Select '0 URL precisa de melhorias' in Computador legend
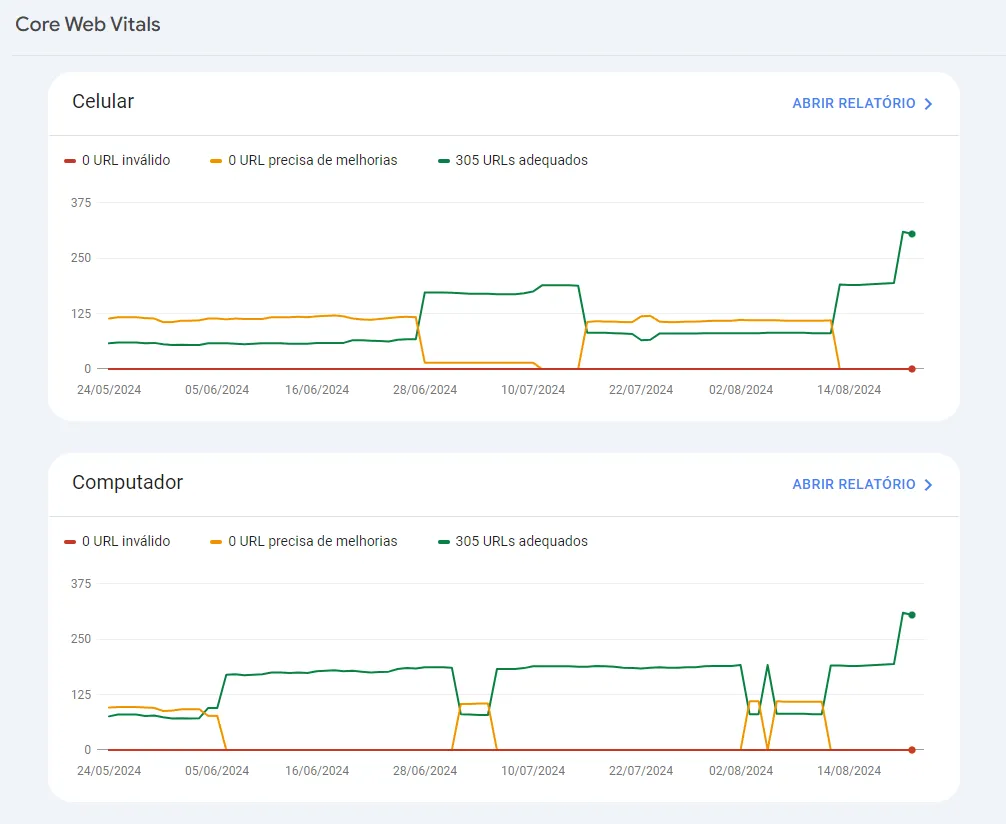 312,541
